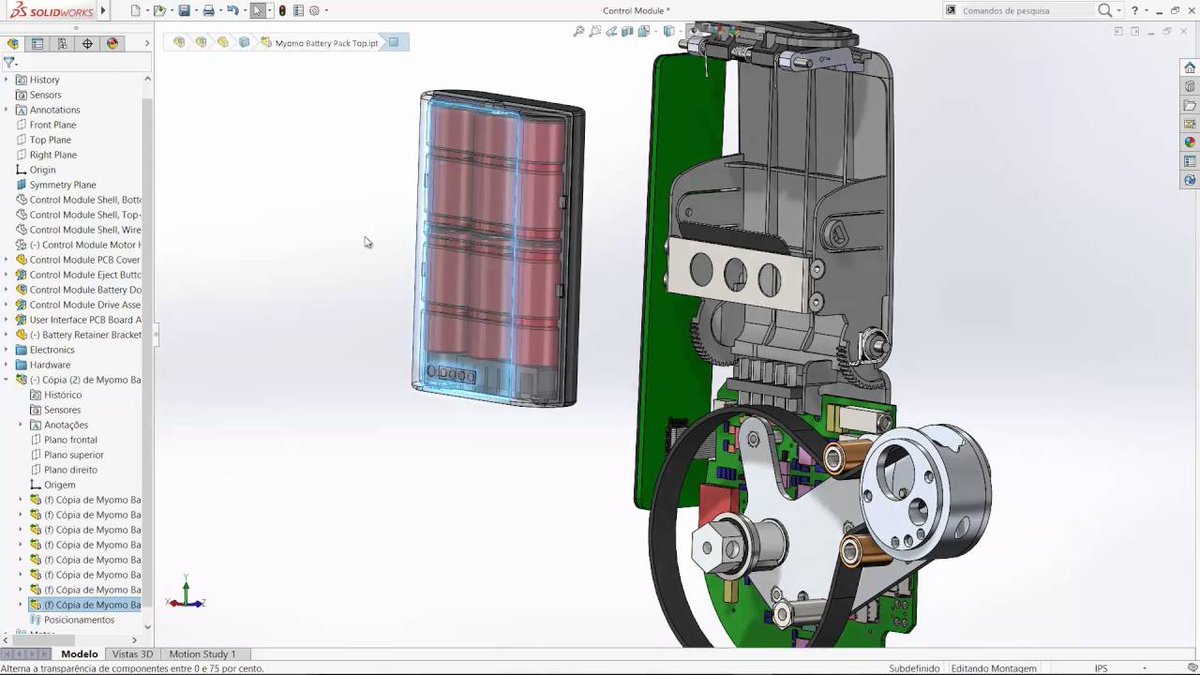Viewport: 1200px width, 675px height.
Task: Expand the Anotações tree node
Action: click(x=21, y=425)
